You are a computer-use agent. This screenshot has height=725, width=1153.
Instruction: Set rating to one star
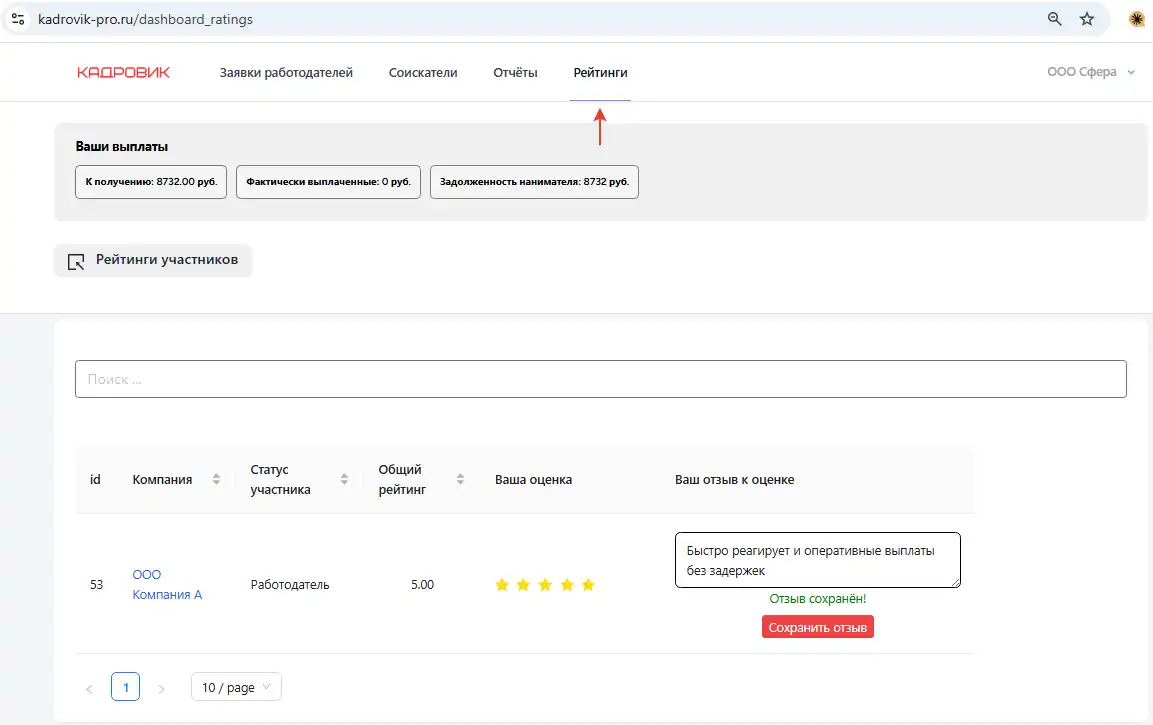pyautogui.click(x=502, y=585)
